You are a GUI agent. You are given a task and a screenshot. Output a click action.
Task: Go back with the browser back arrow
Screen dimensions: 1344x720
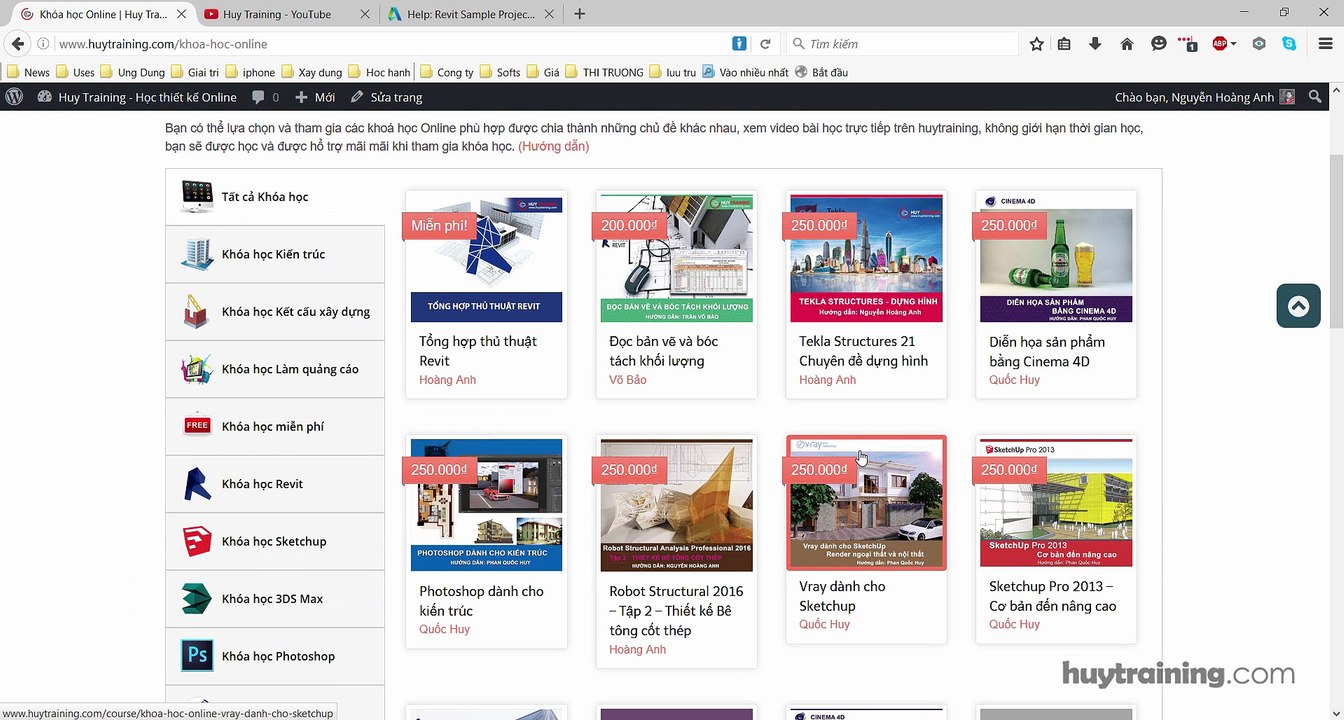click(x=17, y=44)
